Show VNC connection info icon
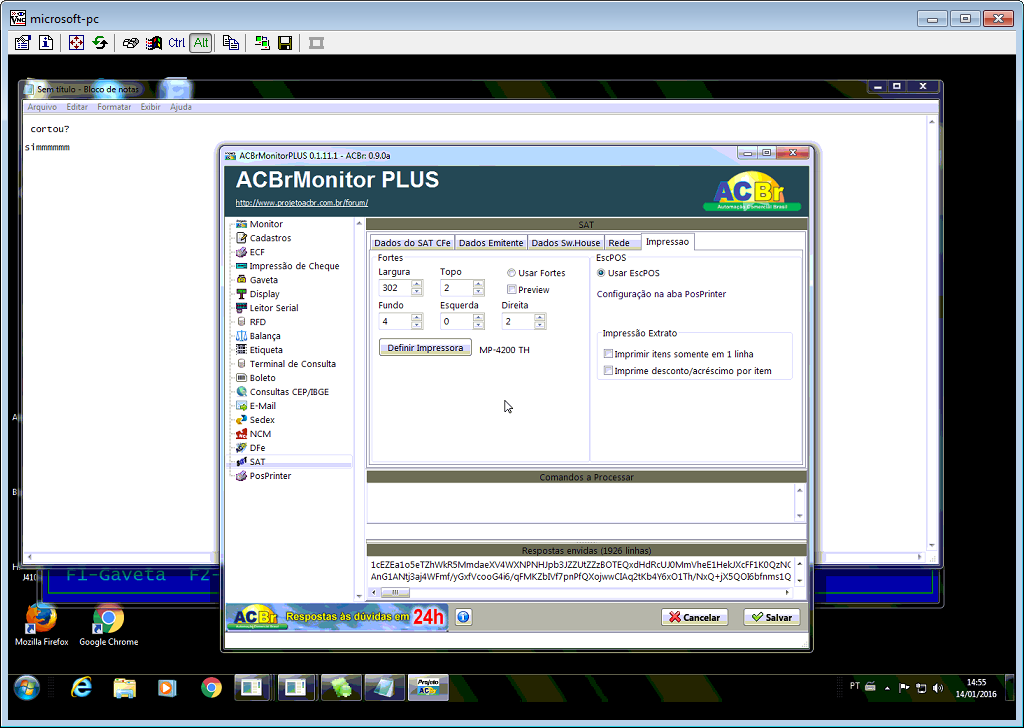Viewport: 1024px width, 728px height. tap(46, 43)
